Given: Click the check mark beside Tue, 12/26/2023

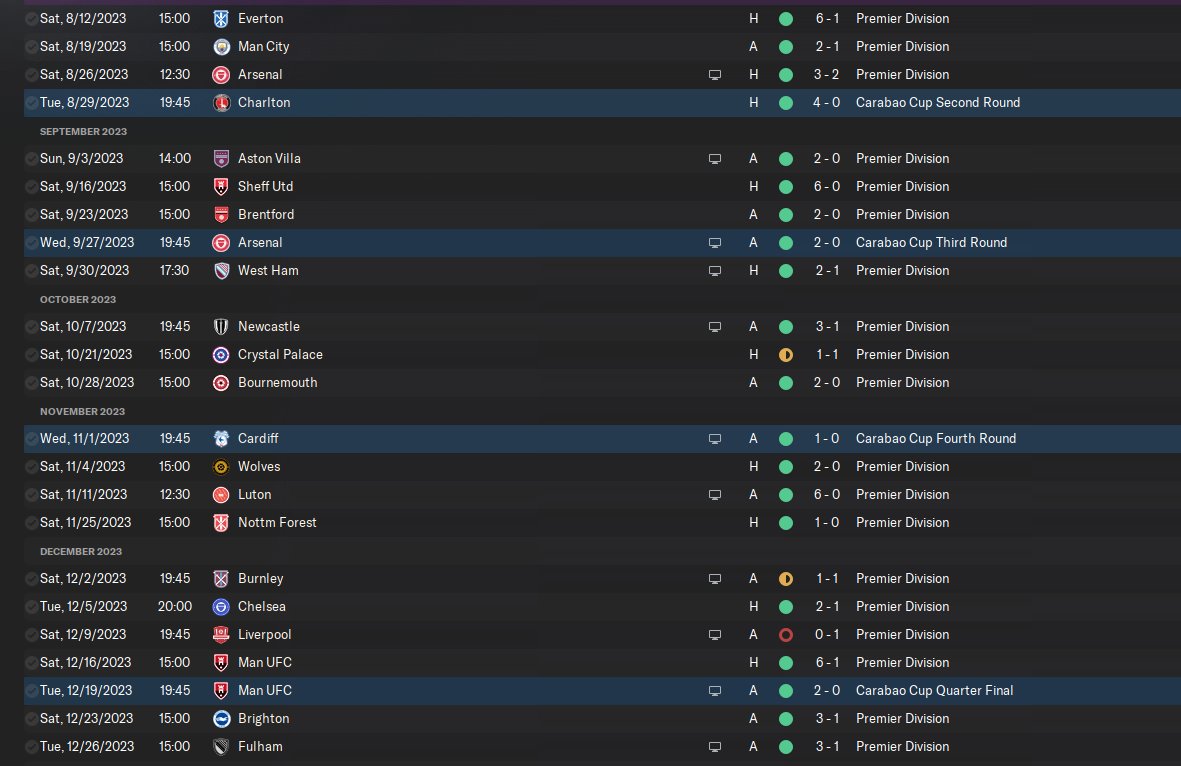Looking at the screenshot, I should pos(32,747).
